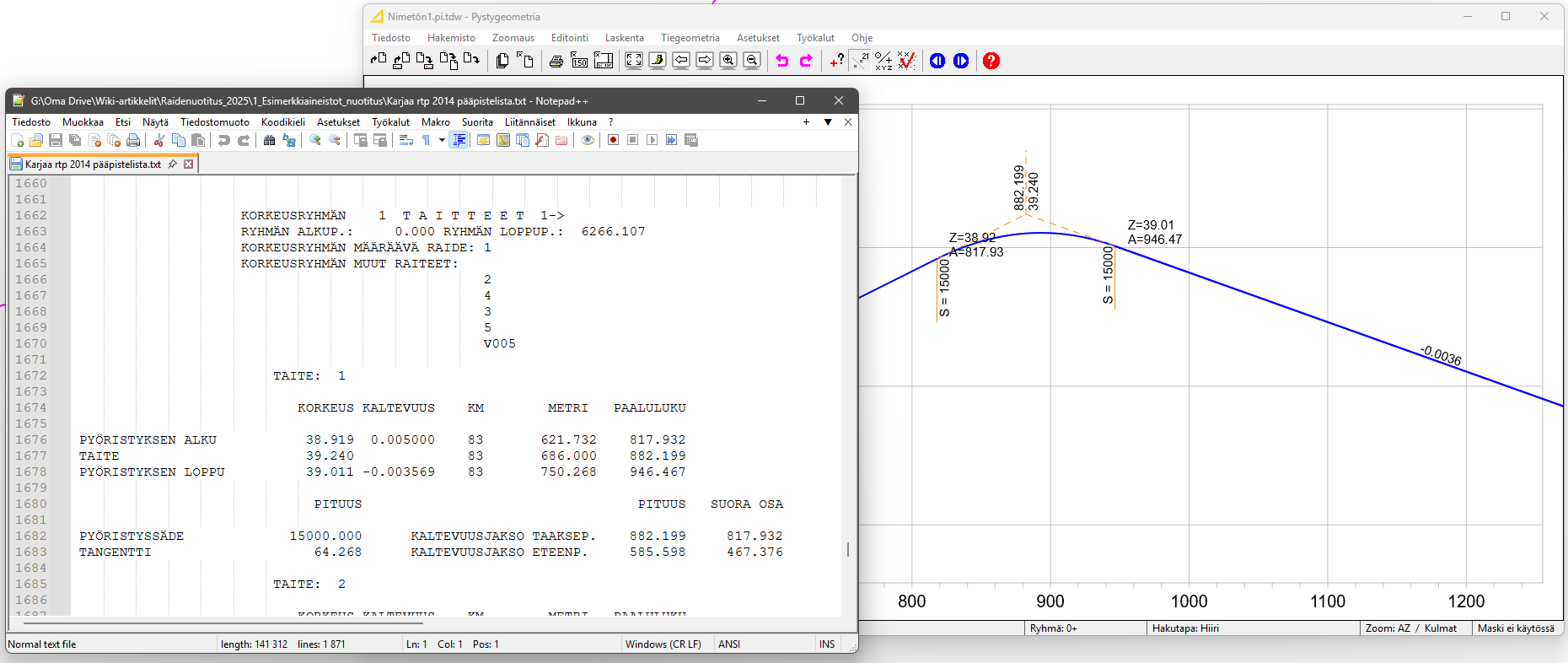Click the zoom in magnifier in Pystygeometria
1568x663 pixels.
[x=728, y=61]
